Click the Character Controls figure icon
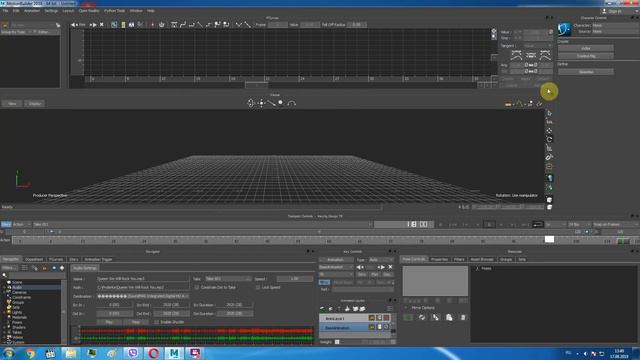 pyautogui.click(x=564, y=29)
